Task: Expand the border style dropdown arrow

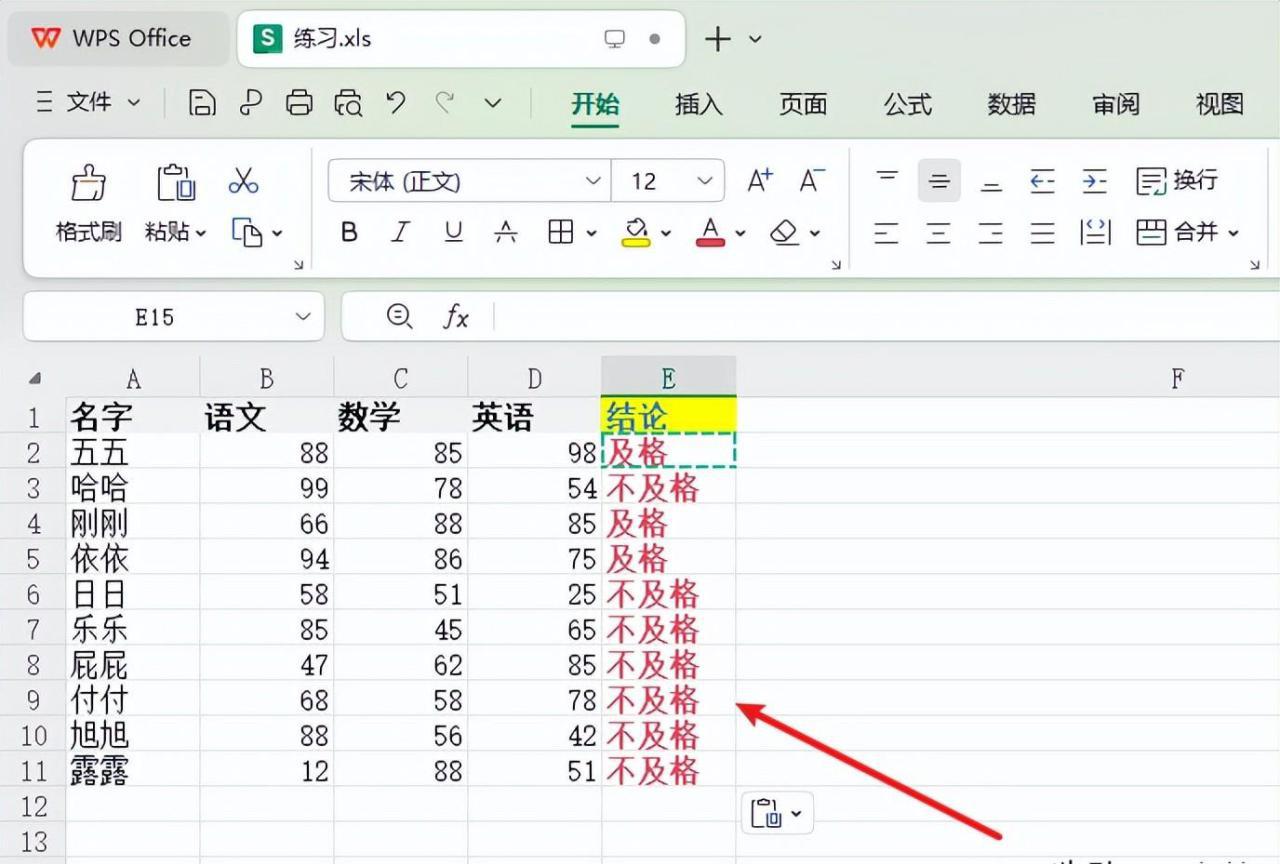Action: tap(591, 233)
